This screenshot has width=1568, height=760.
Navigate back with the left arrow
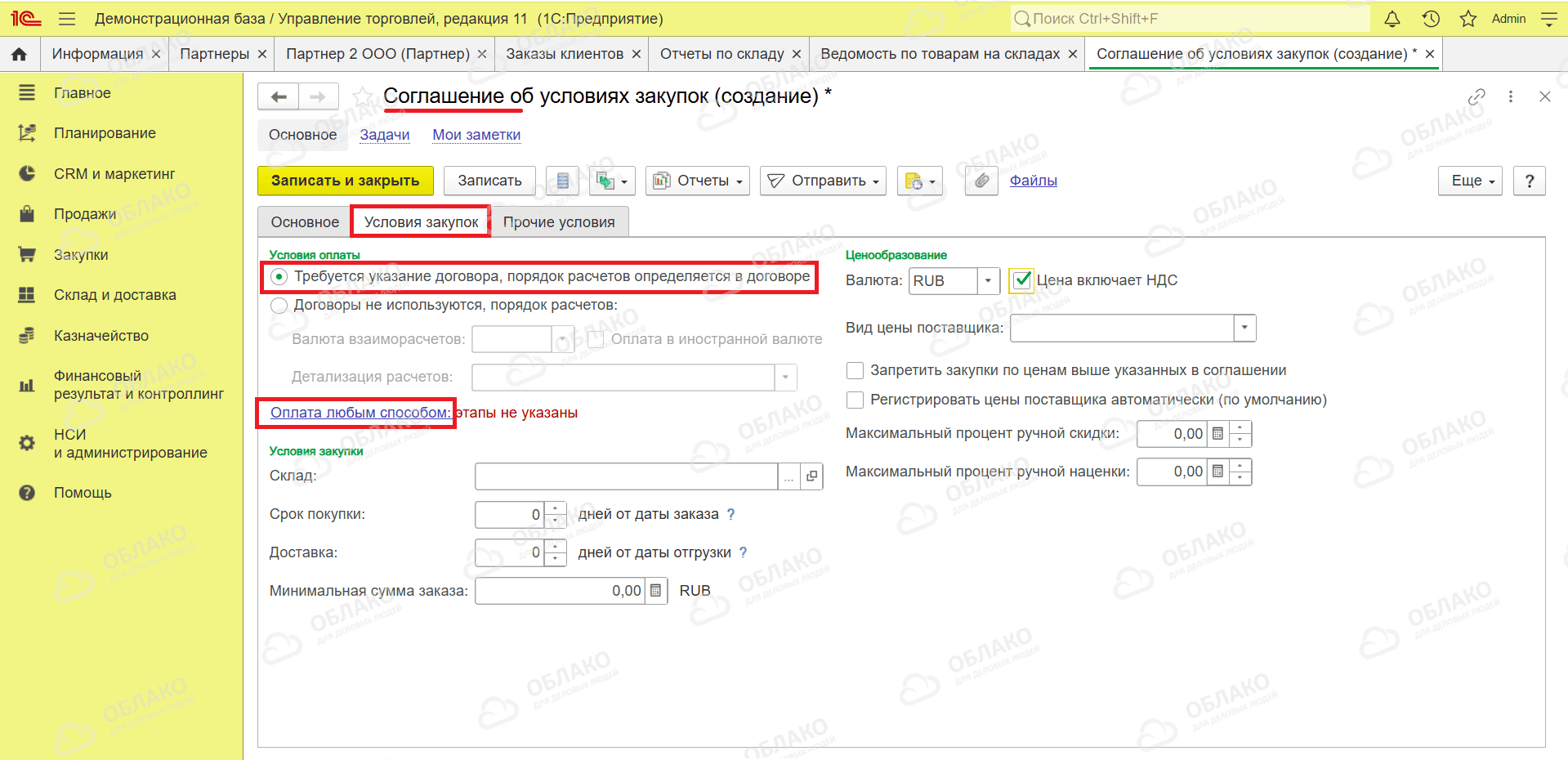279,96
